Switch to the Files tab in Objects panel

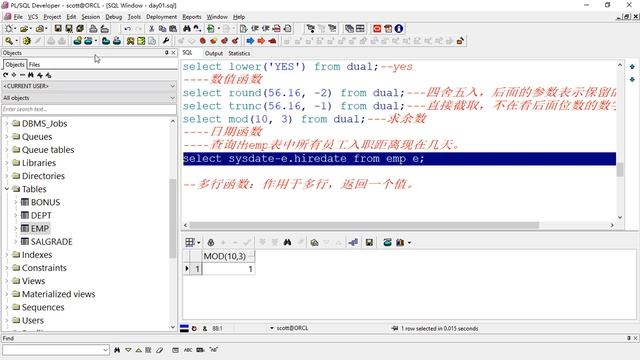pos(34,64)
